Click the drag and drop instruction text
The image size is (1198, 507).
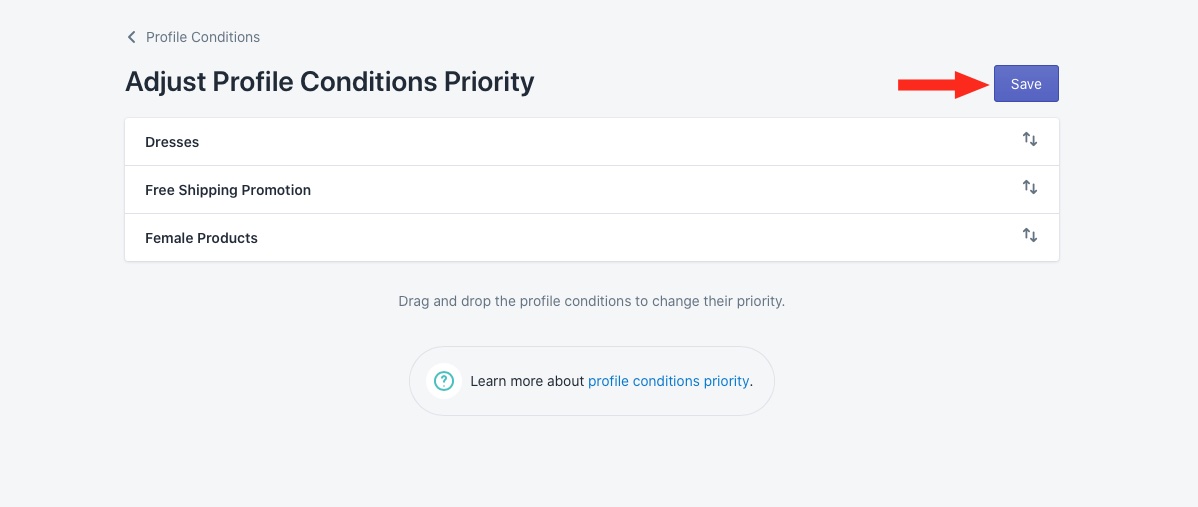point(591,301)
